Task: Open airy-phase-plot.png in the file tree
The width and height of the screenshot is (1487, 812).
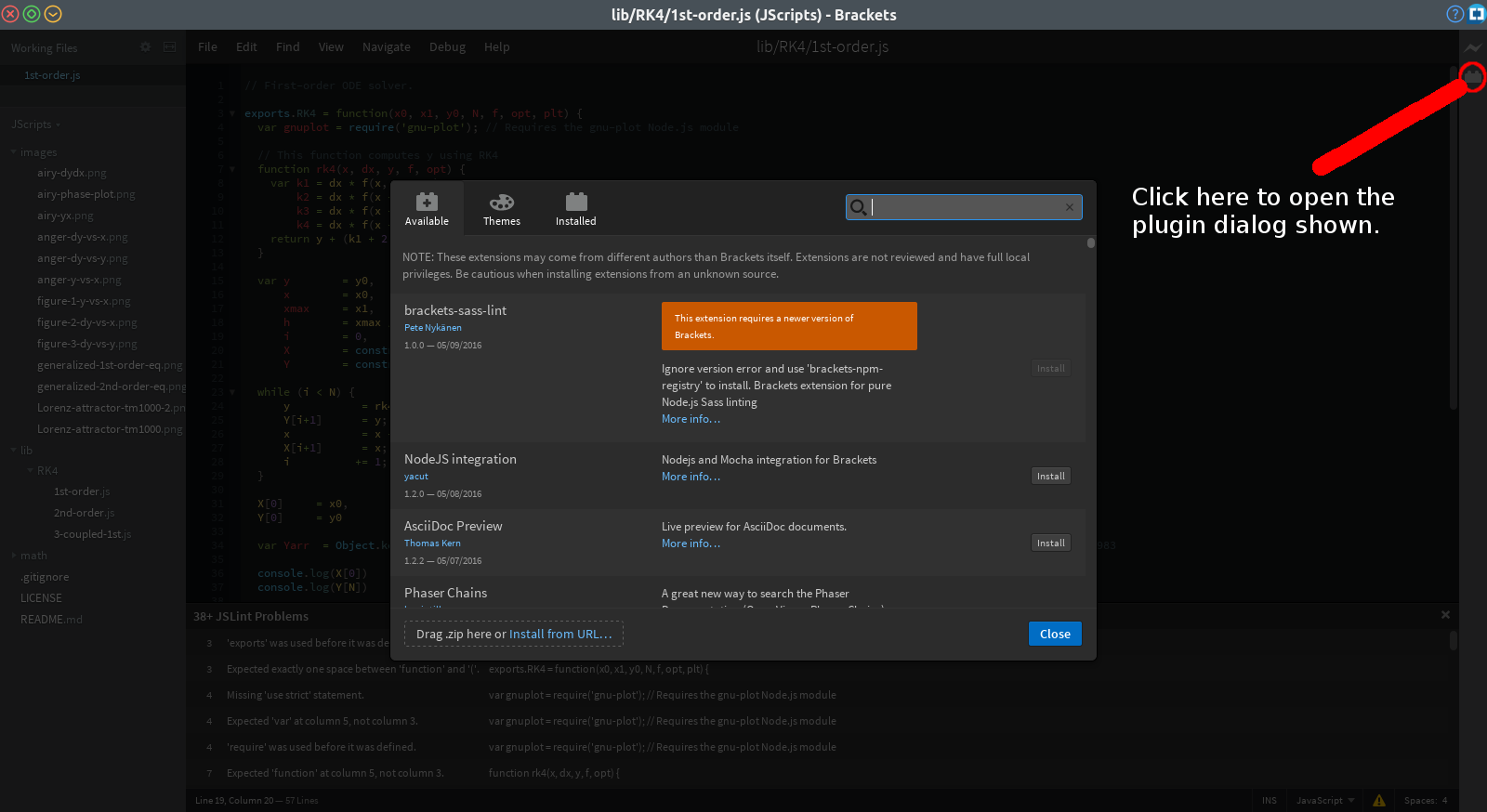Action: pos(86,194)
